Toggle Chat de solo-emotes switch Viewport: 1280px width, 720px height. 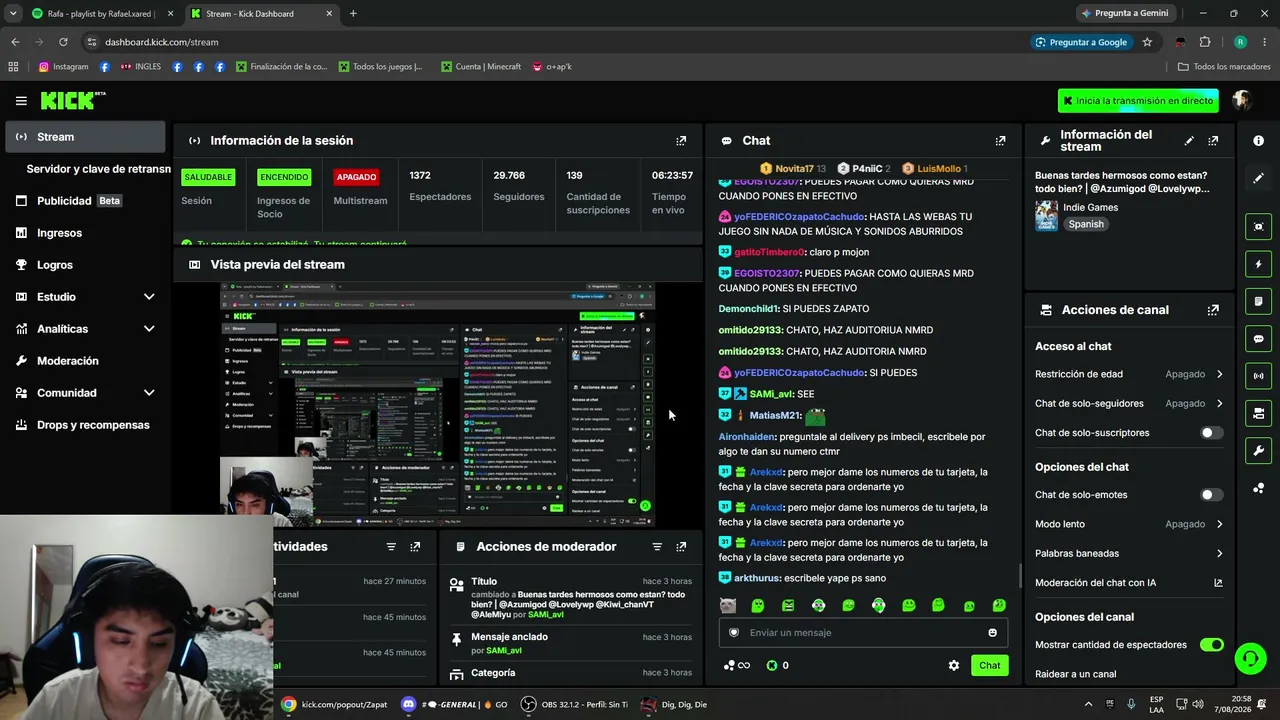[x=1211, y=495]
